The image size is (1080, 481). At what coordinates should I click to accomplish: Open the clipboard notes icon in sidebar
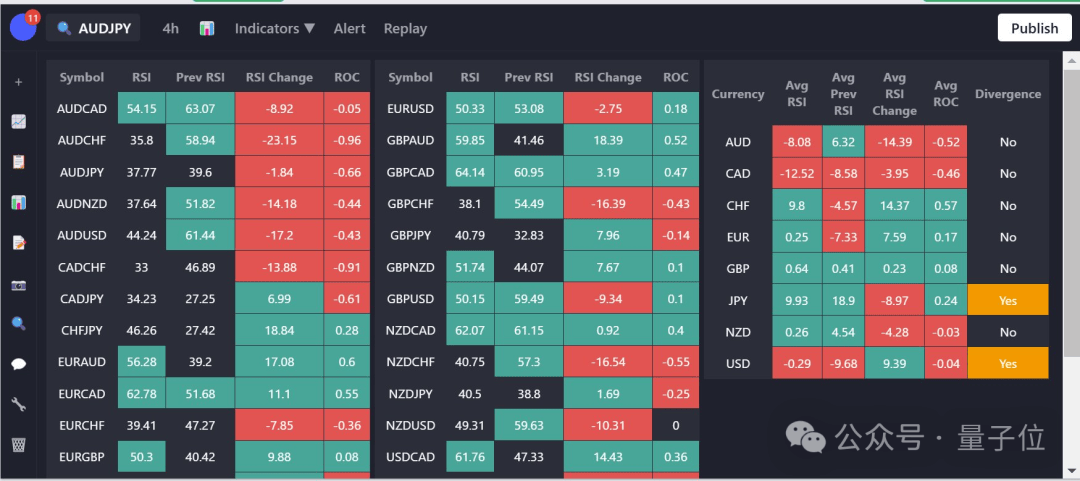click(x=19, y=162)
